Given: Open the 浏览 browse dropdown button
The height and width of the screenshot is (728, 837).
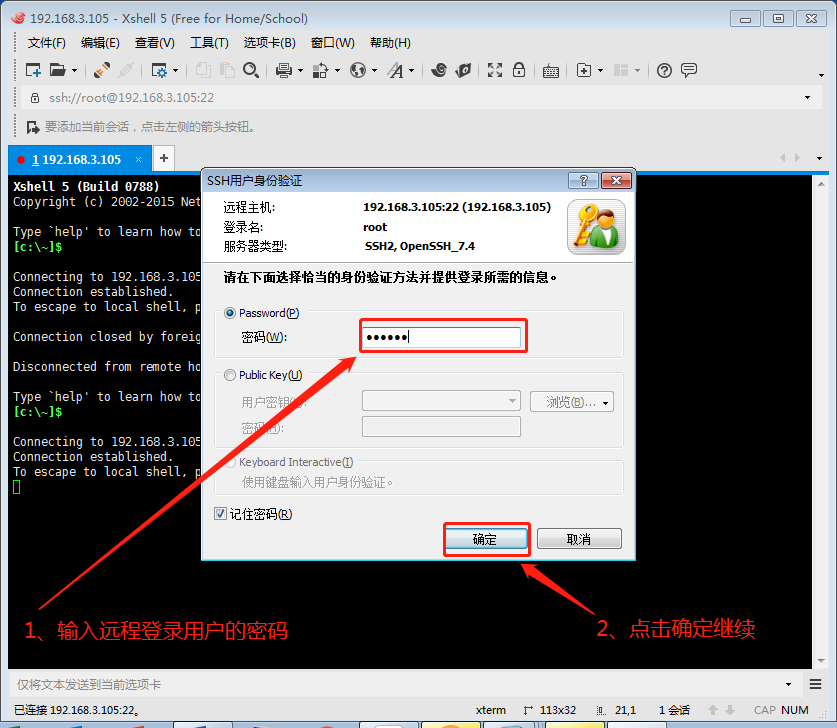Looking at the screenshot, I should point(571,401).
